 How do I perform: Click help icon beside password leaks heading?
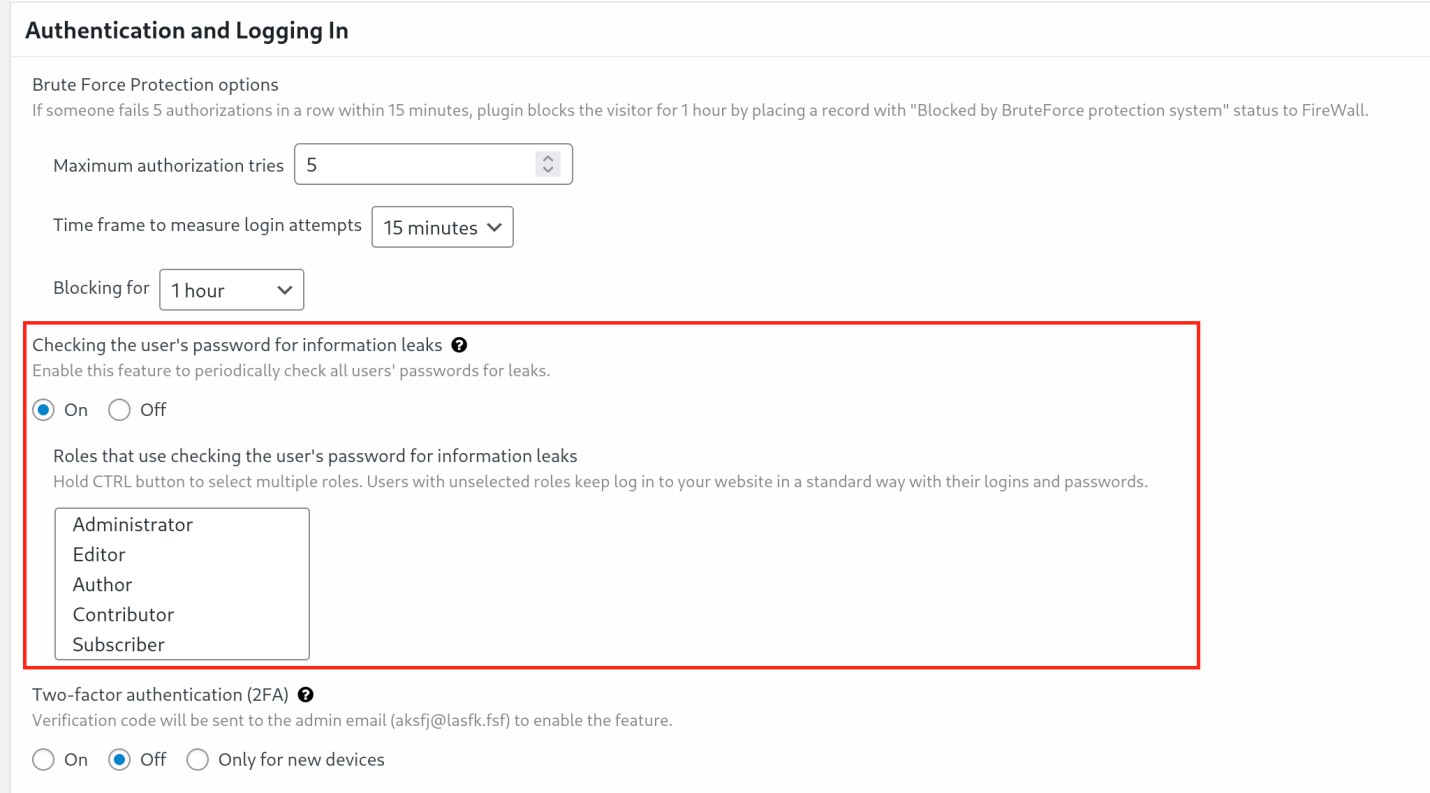pos(459,345)
